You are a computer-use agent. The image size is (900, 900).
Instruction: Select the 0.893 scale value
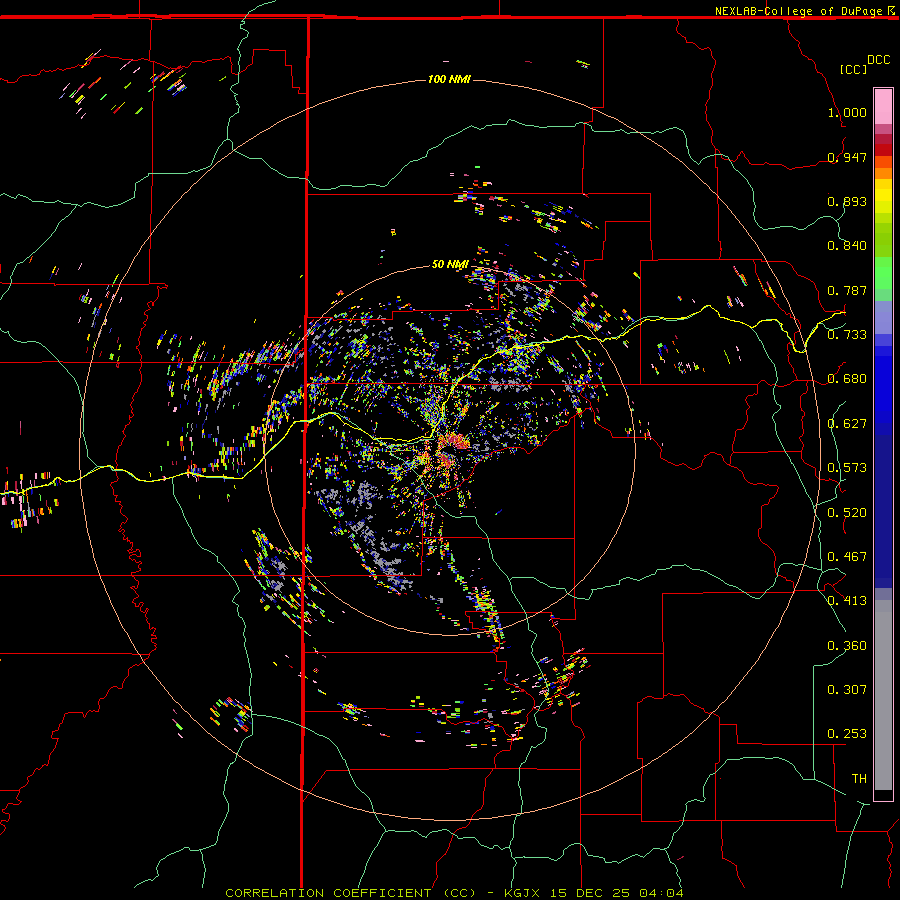847,201
